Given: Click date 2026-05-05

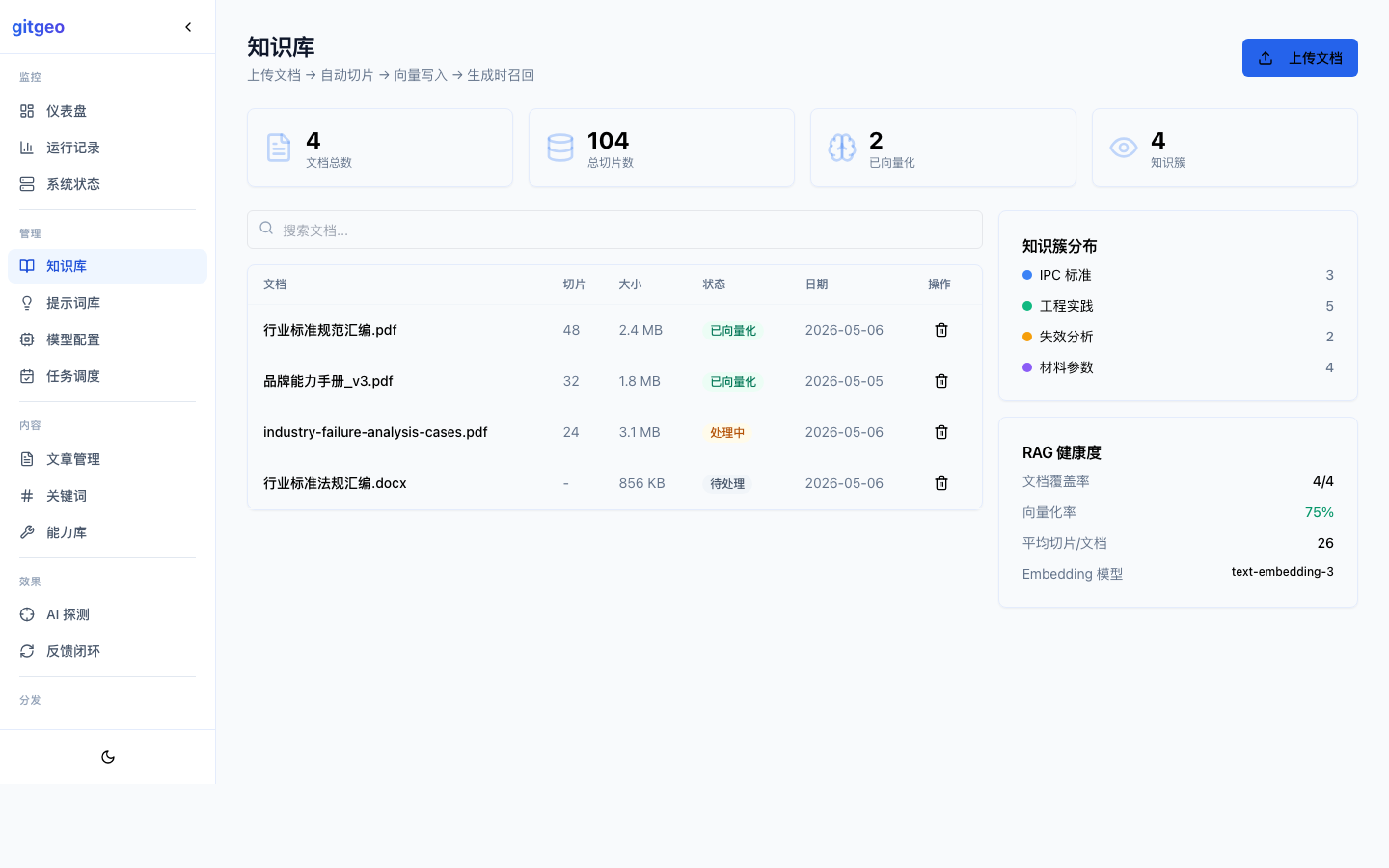Looking at the screenshot, I should click(844, 381).
